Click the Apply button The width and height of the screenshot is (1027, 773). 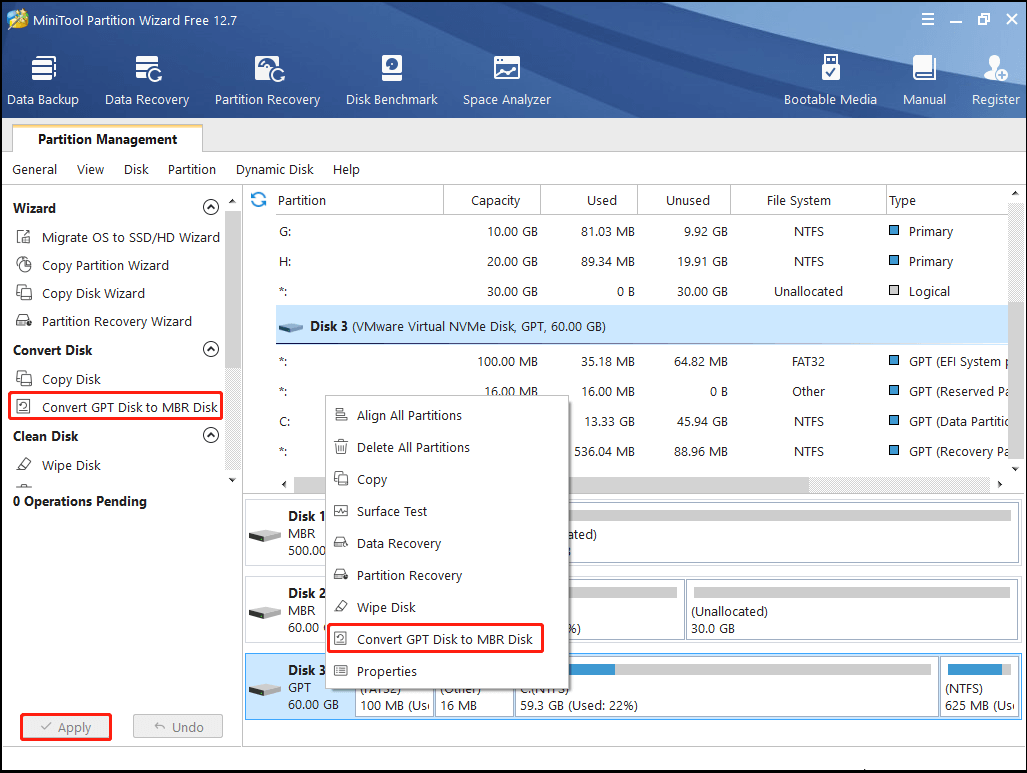[x=65, y=727]
